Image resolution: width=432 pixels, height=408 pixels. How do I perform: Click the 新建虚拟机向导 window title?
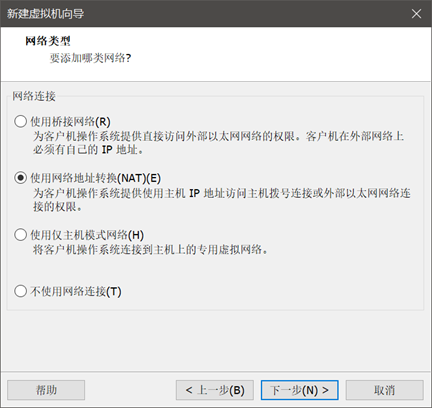(x=45, y=14)
